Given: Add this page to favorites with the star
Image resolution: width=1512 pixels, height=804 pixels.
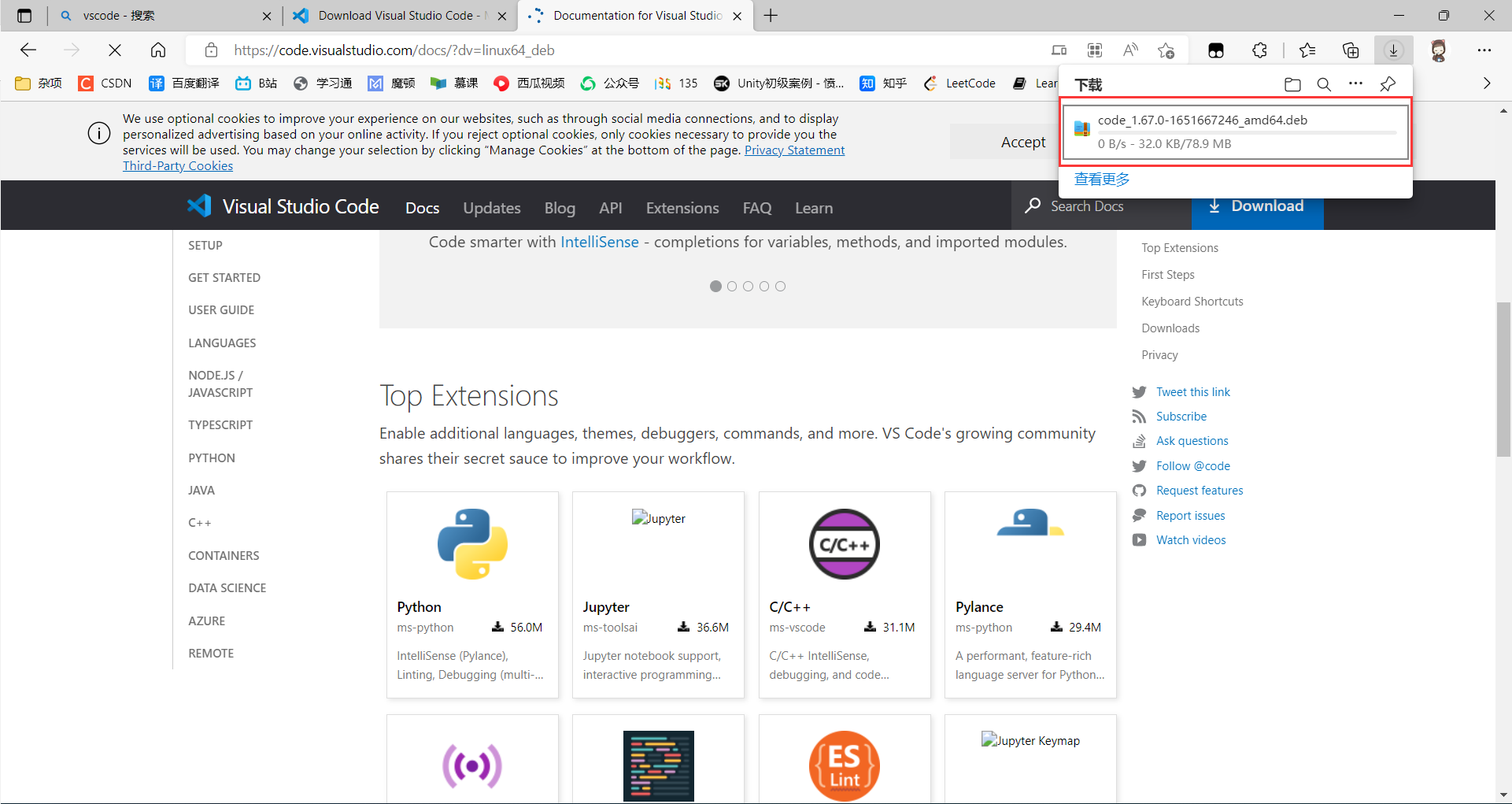Looking at the screenshot, I should click(1166, 50).
